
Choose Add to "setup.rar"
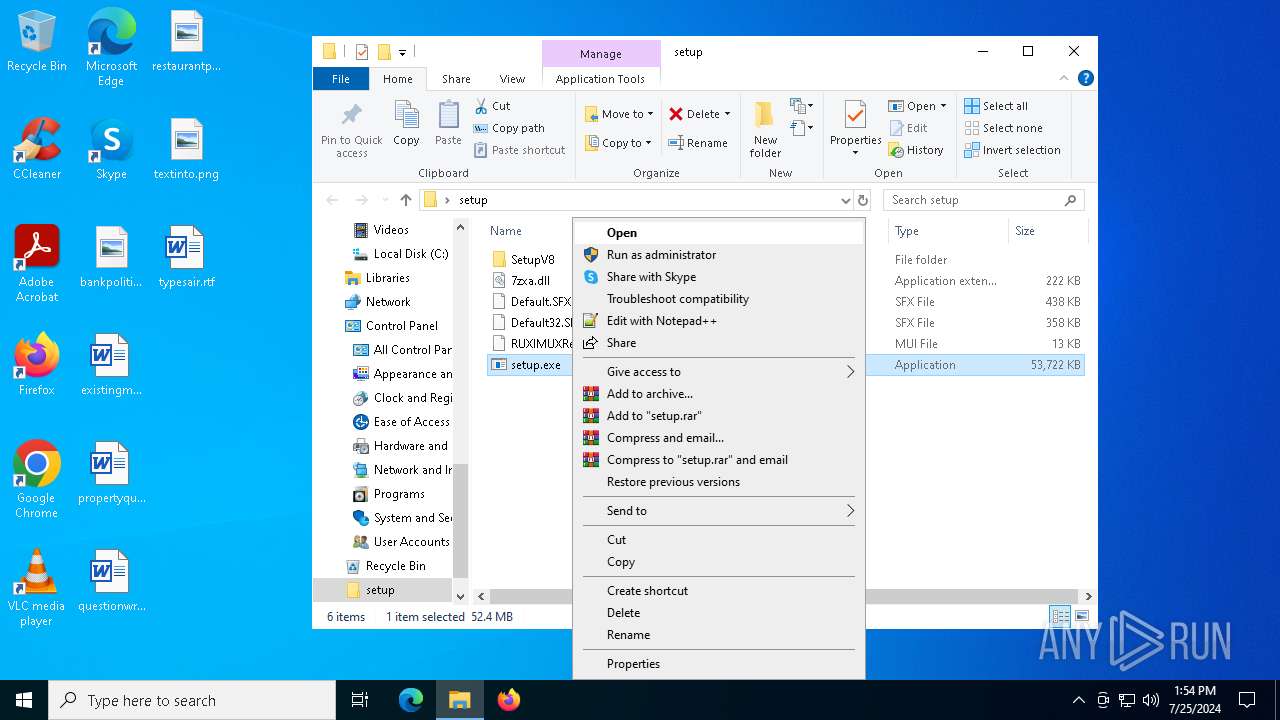pyautogui.click(x=718, y=416)
